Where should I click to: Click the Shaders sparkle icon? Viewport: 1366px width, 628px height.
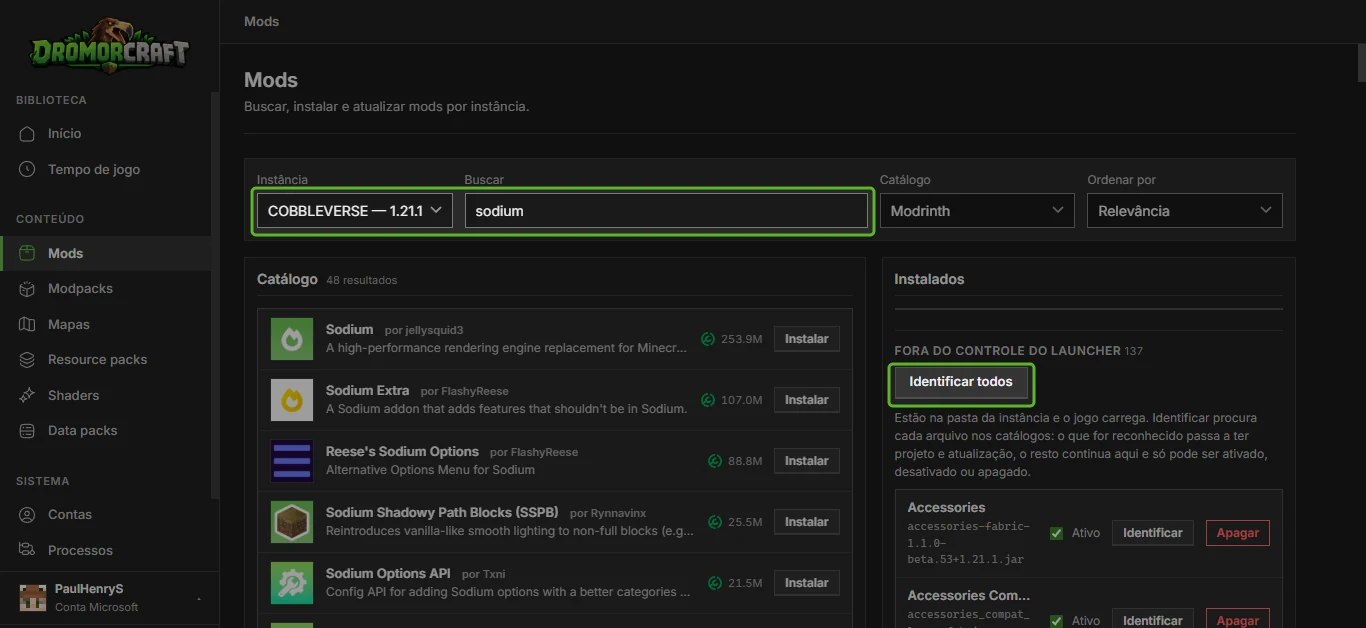27,395
